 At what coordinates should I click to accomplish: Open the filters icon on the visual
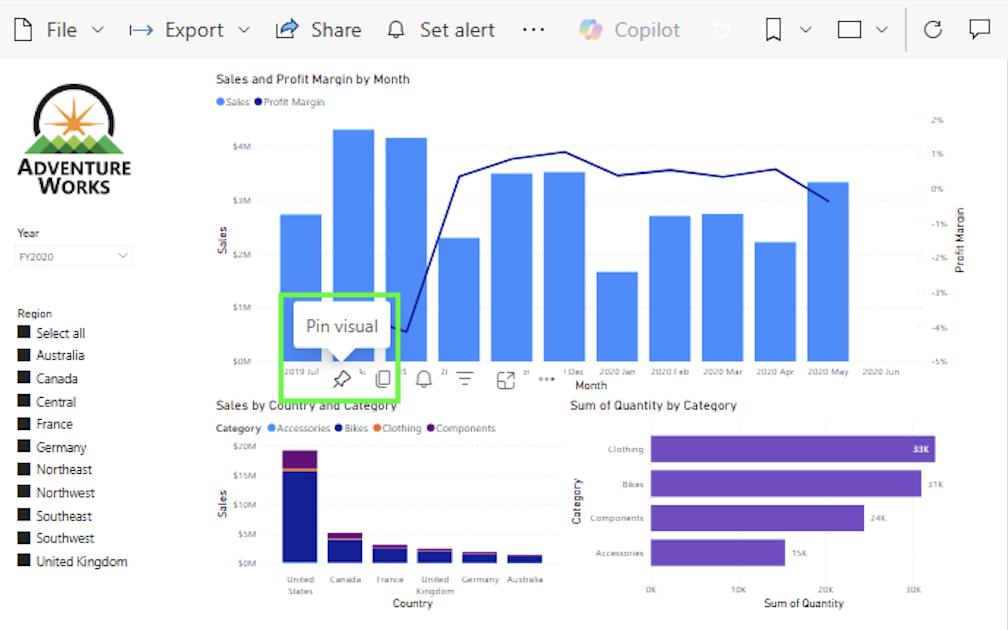465,379
